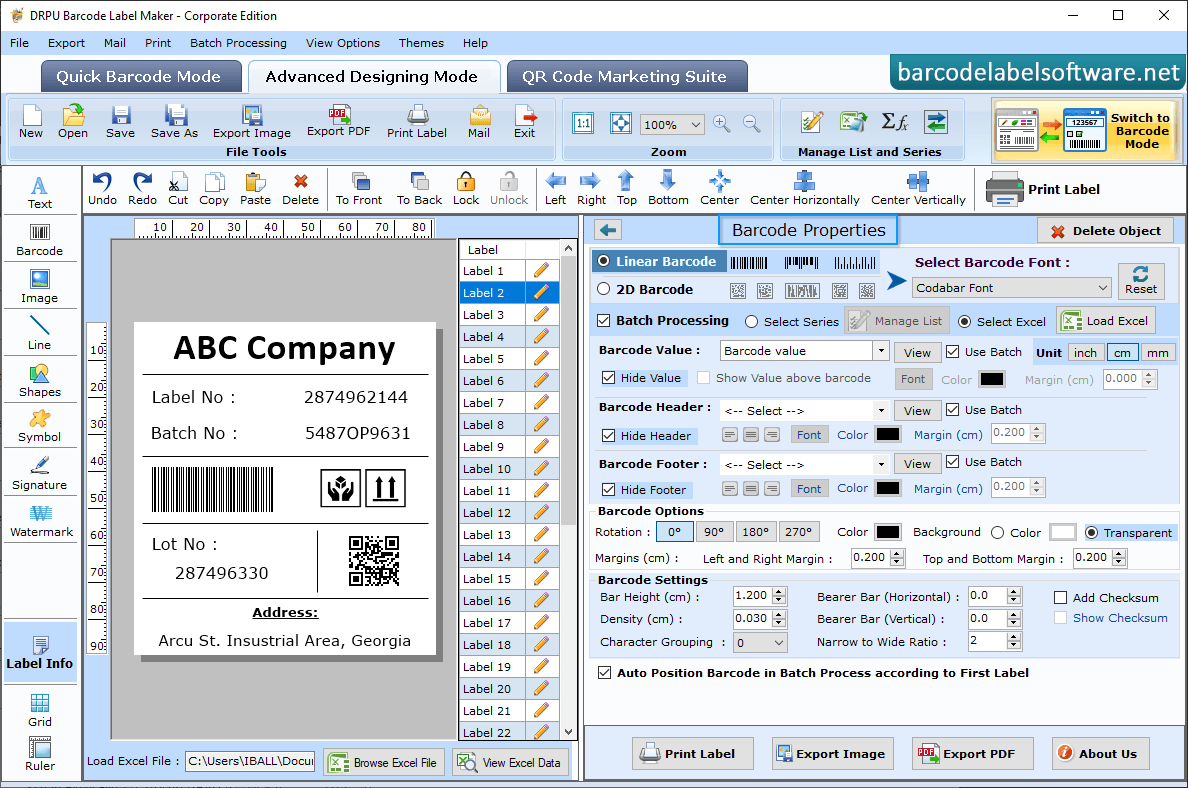Uncheck the Hide Value checkbox

pos(608,377)
